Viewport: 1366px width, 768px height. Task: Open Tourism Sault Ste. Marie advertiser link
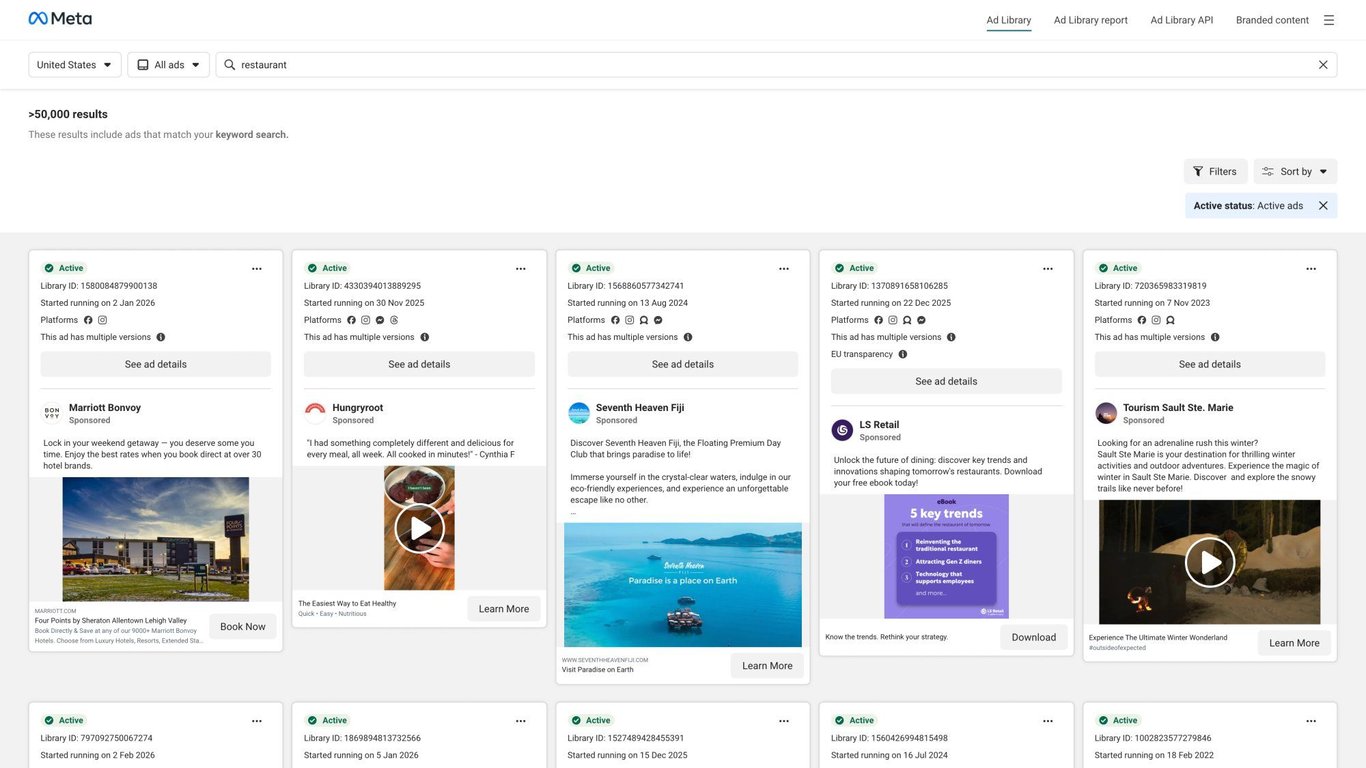[x=1178, y=408]
